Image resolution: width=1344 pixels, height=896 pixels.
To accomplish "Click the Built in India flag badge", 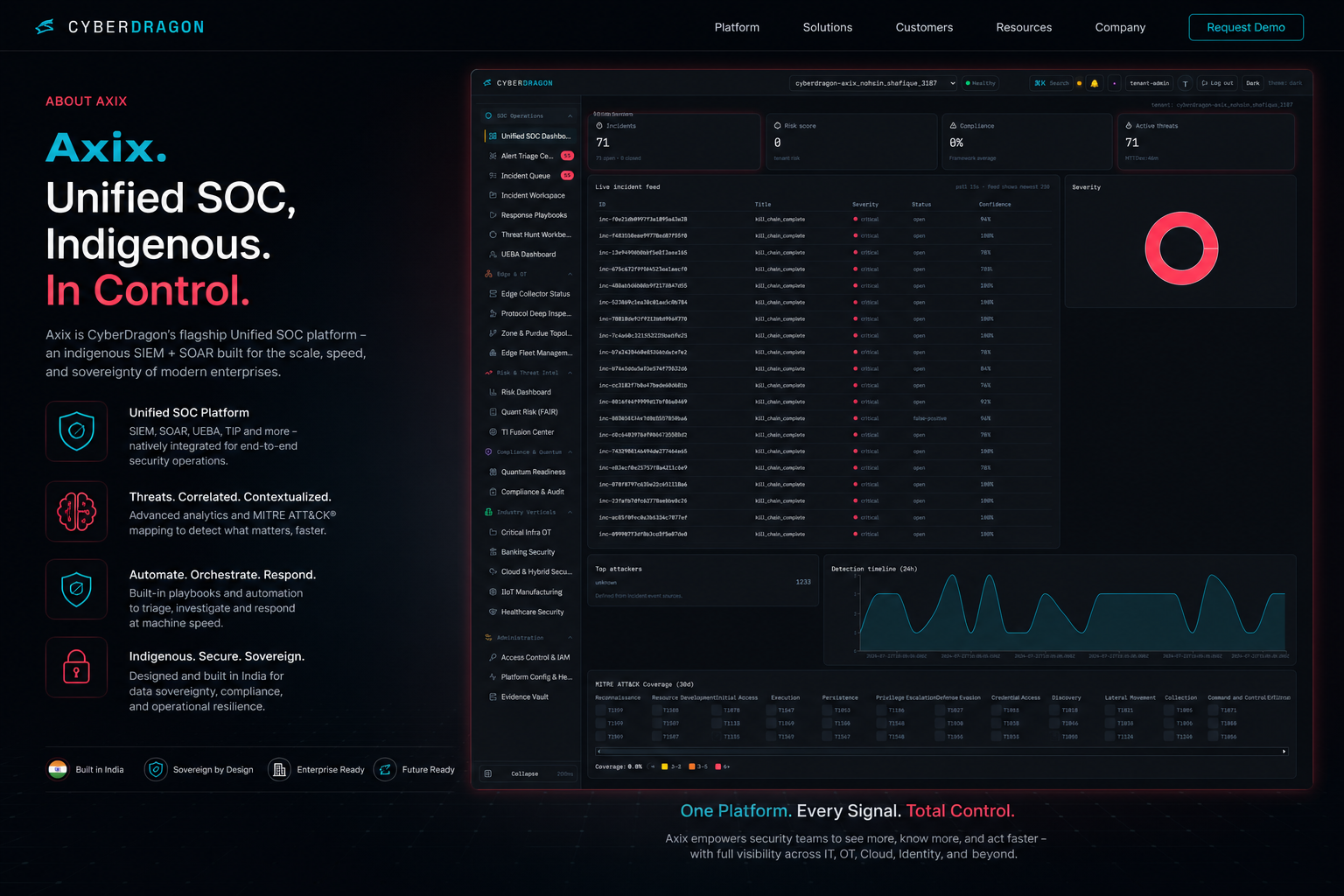I will (86, 770).
